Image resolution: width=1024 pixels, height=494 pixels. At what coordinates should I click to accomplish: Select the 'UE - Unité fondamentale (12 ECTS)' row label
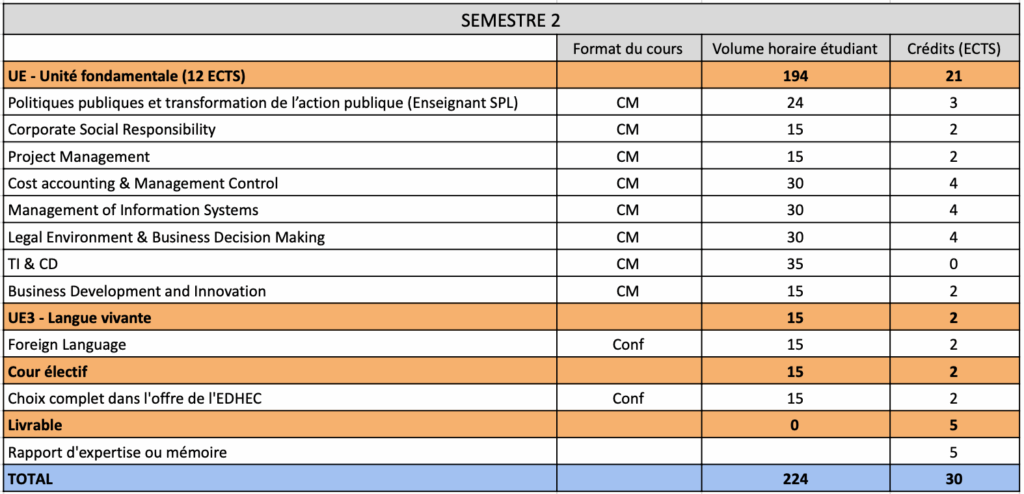[x=126, y=75]
